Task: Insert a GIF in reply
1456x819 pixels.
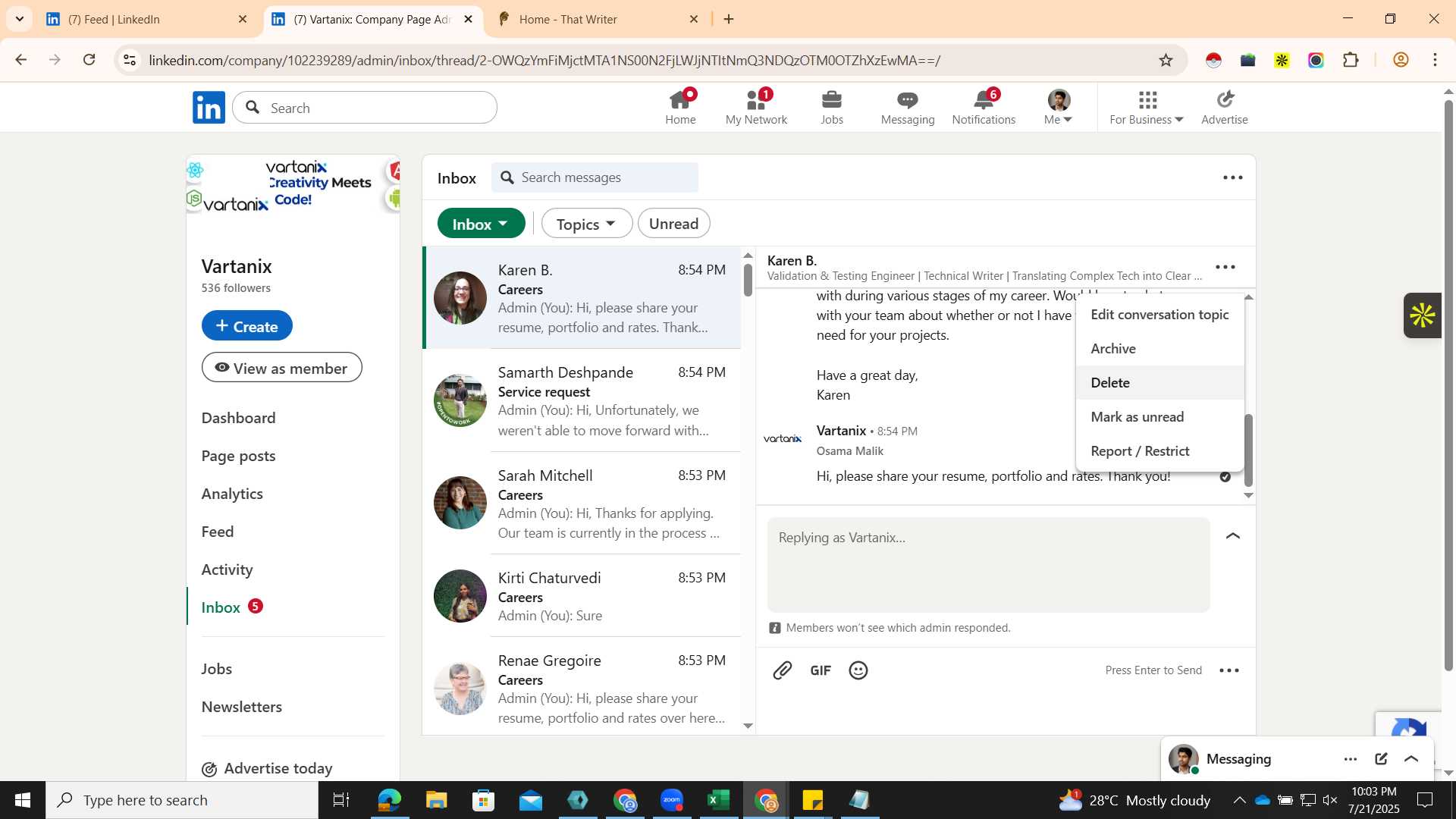Action: 821,670
